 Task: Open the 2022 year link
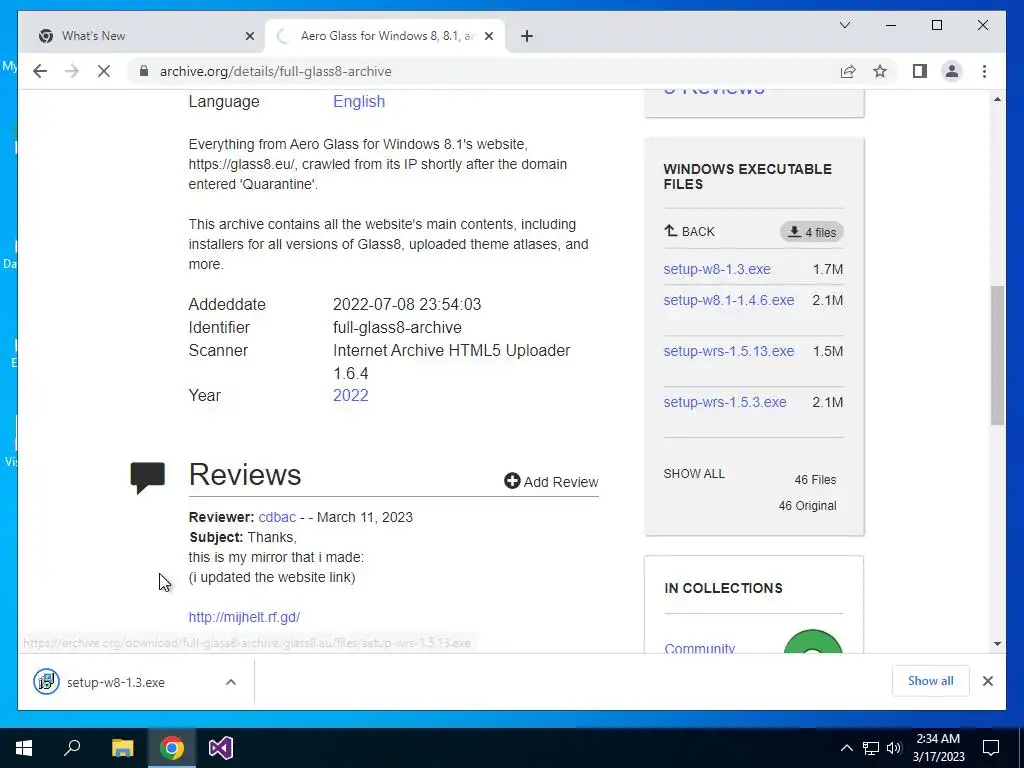(351, 395)
